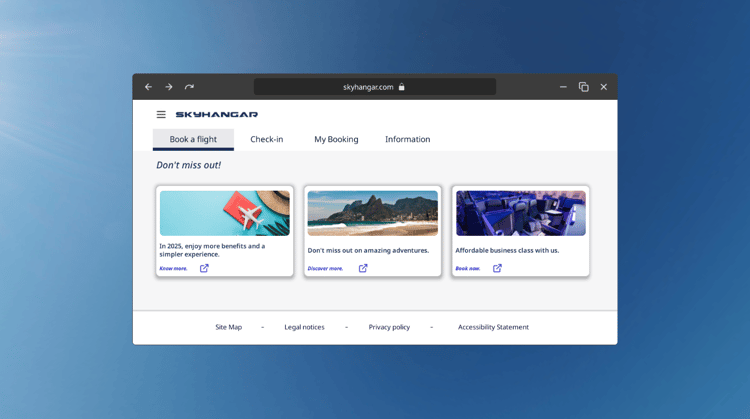
Task: Open the Privacy policy footer link
Action: pyautogui.click(x=389, y=327)
